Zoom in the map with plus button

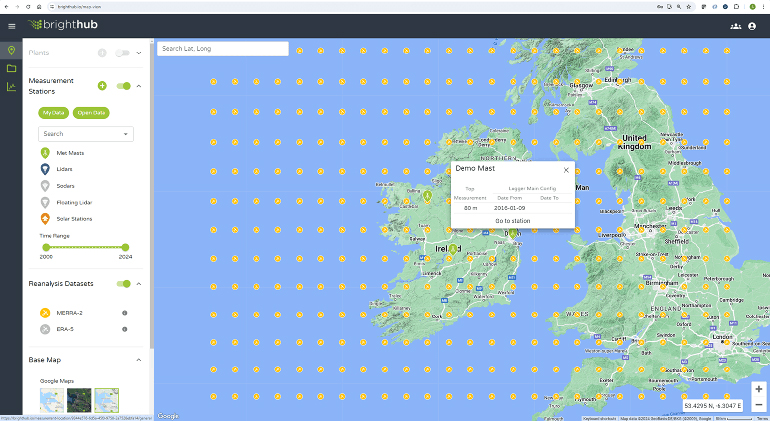[759, 389]
